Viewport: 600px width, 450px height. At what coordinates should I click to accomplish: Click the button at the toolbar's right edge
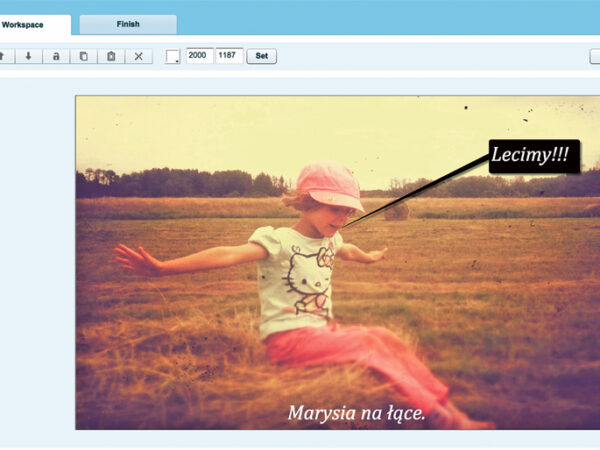595,56
